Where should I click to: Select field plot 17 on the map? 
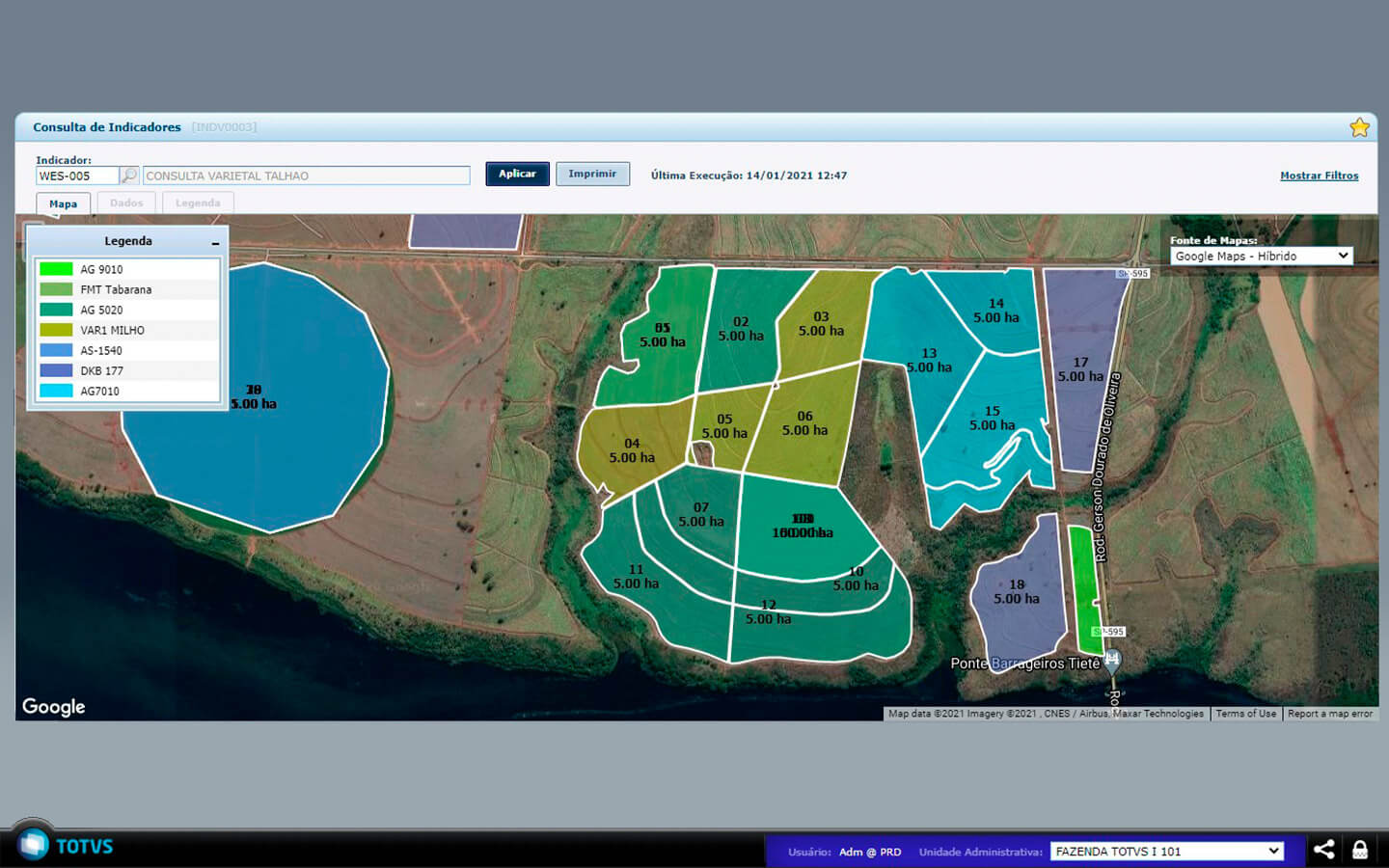pyautogui.click(x=1080, y=370)
